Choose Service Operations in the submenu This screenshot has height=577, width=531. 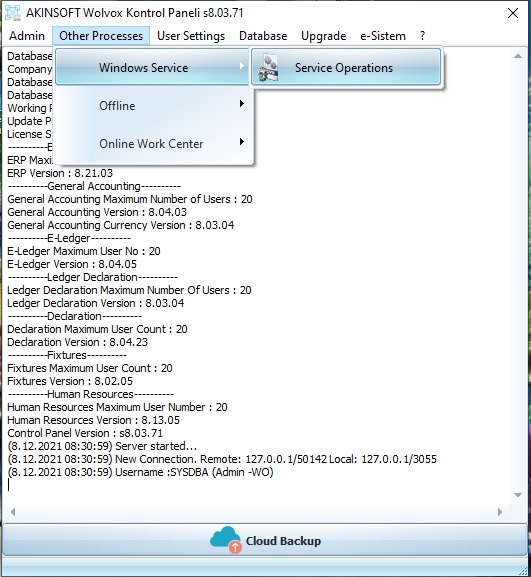(x=346, y=68)
